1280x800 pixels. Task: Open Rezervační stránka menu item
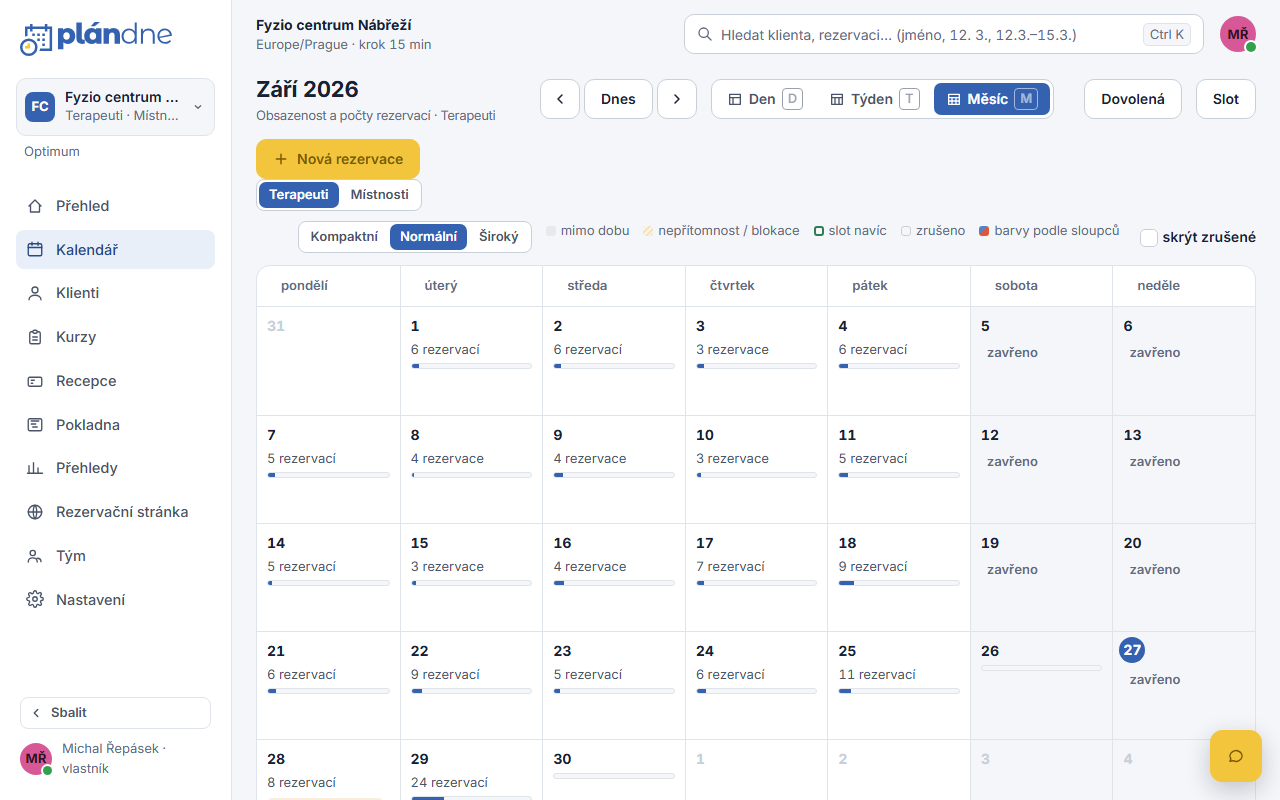tap(115, 512)
